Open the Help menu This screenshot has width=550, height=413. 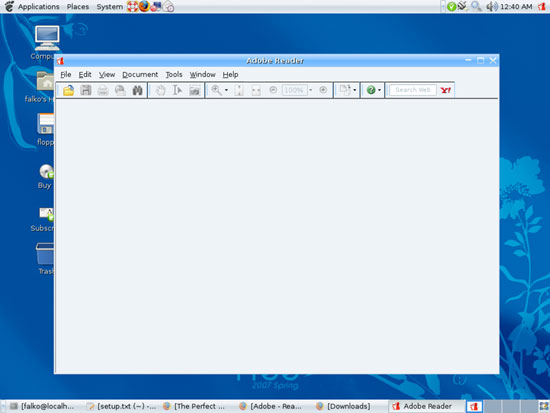[230, 74]
